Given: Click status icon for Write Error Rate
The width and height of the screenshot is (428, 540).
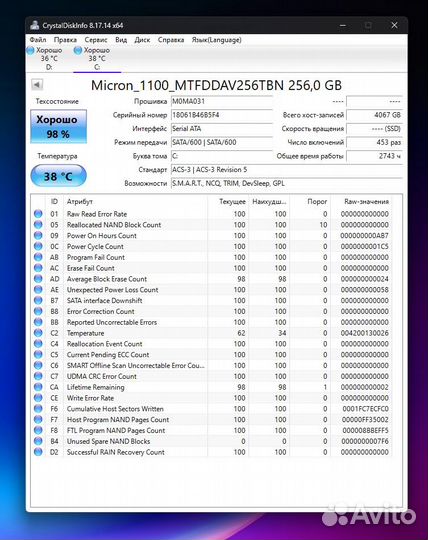Looking at the screenshot, I should pyautogui.click(x=38, y=398).
